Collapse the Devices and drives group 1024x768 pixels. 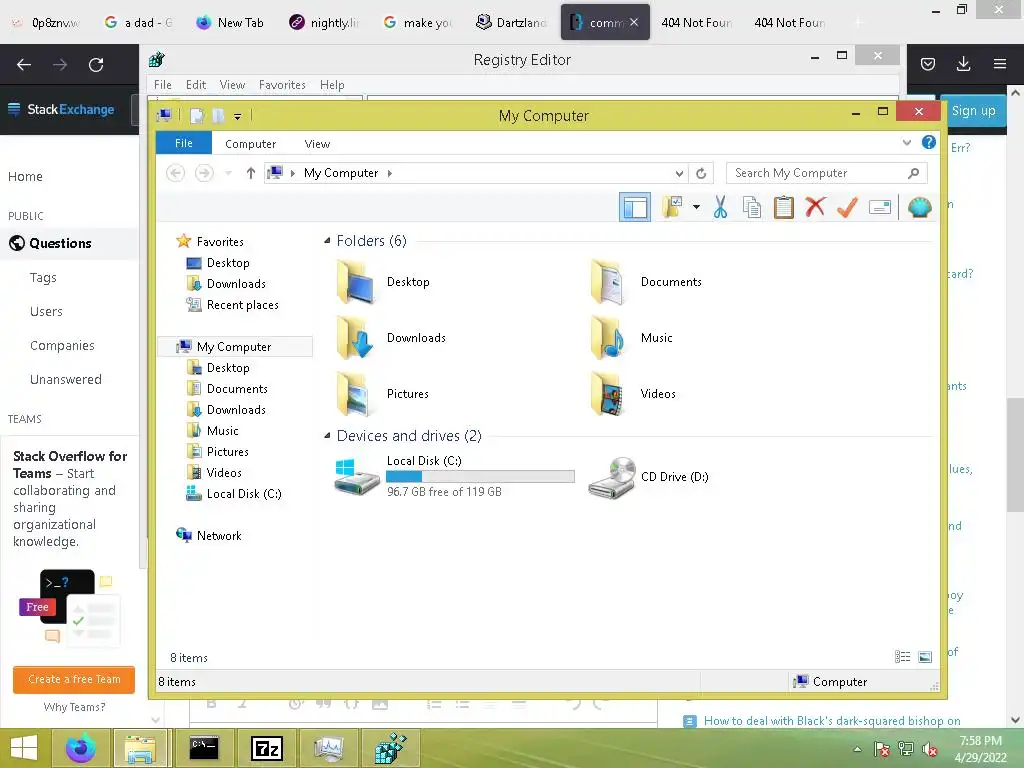(x=327, y=436)
